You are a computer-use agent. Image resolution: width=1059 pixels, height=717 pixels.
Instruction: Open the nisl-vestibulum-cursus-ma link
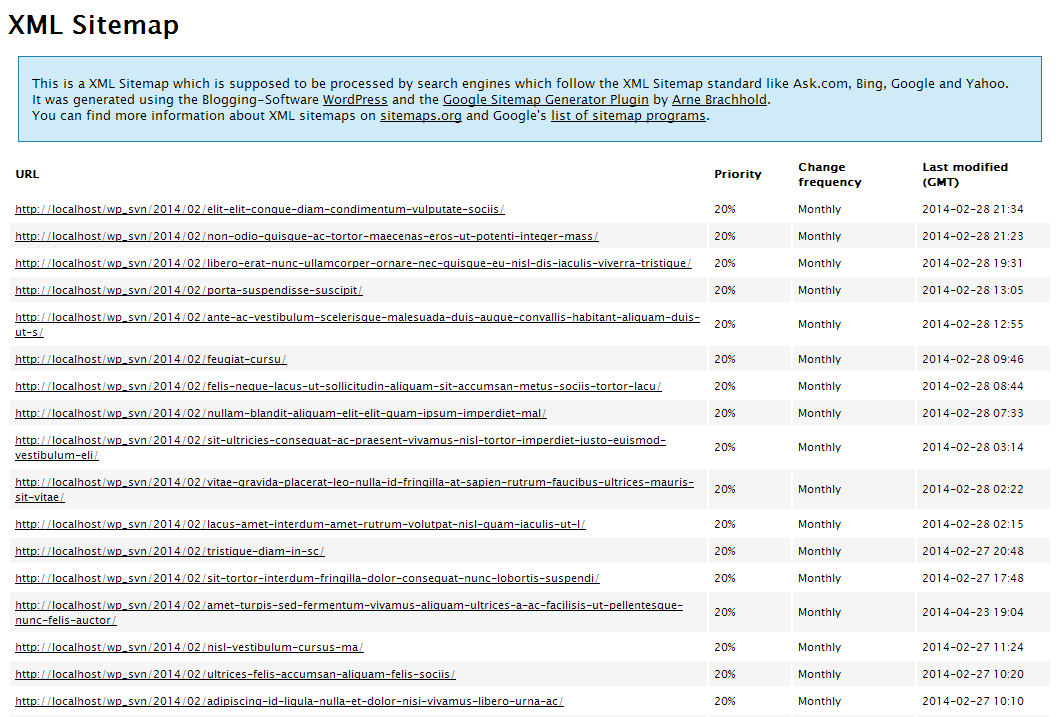point(188,647)
